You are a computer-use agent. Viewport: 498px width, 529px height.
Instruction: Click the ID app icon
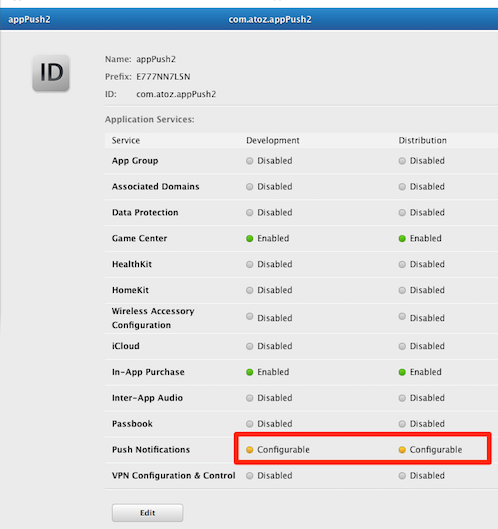click(x=51, y=73)
